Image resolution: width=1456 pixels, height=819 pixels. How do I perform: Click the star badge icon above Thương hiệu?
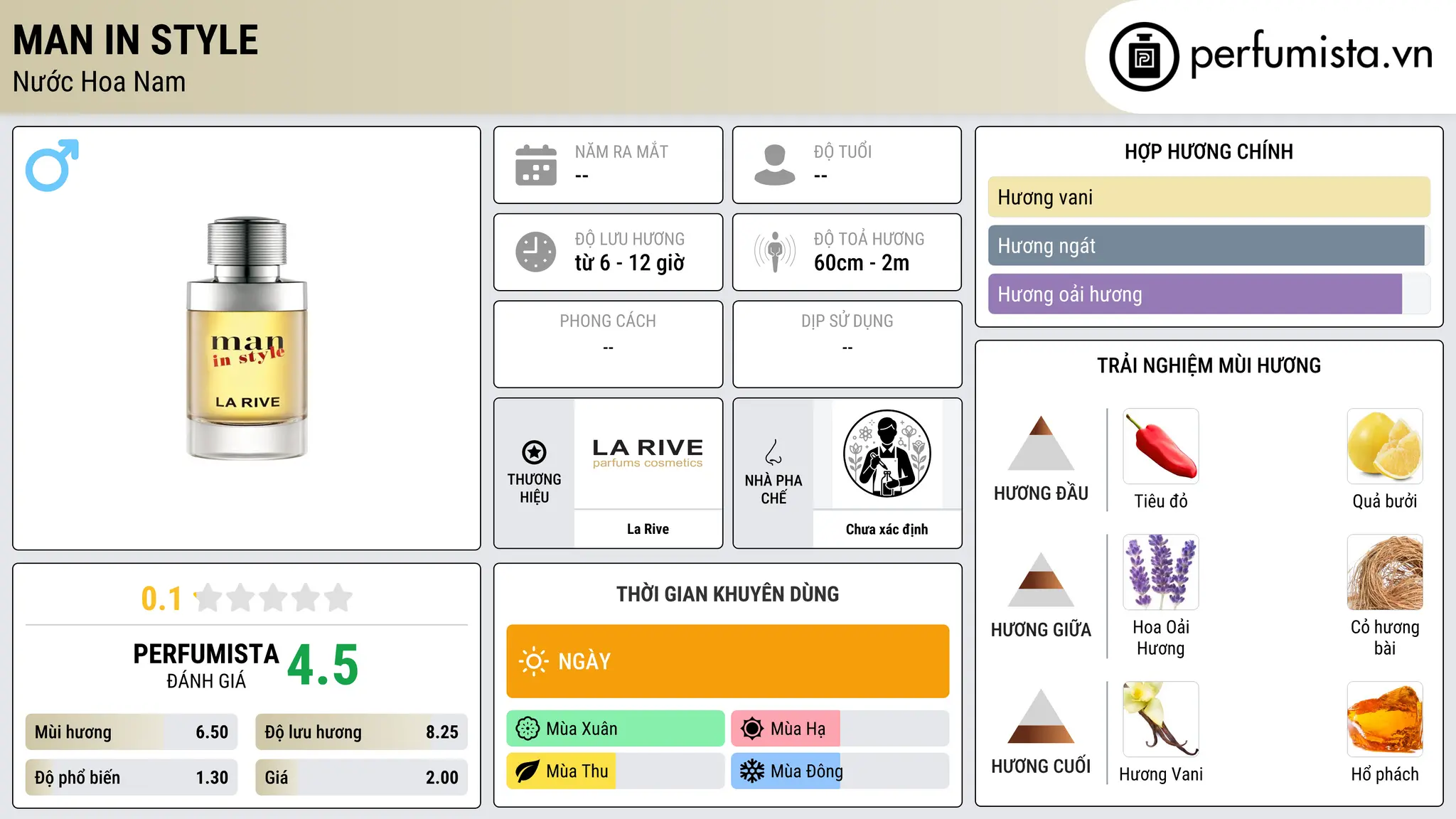click(534, 452)
